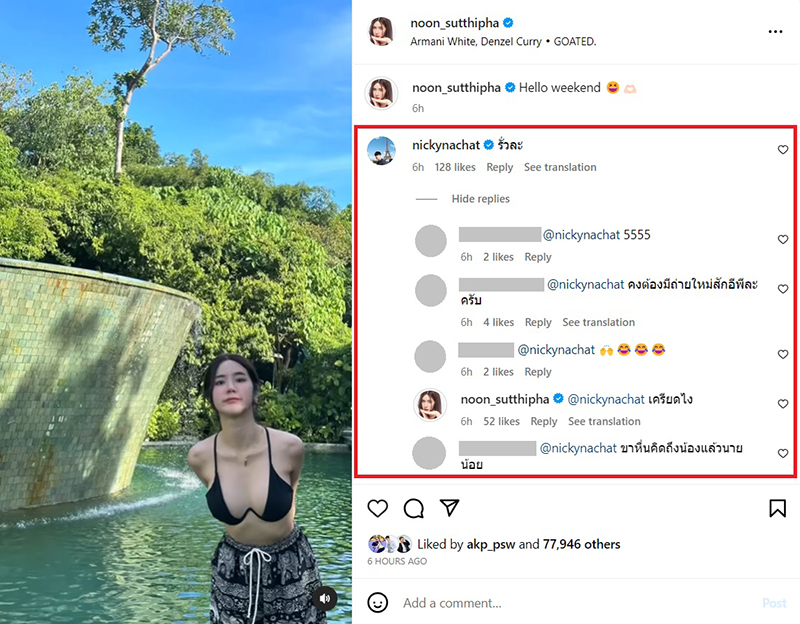Click the heart beside nickynachat's top comment
Image resolution: width=800 pixels, height=624 pixels.
(783, 150)
